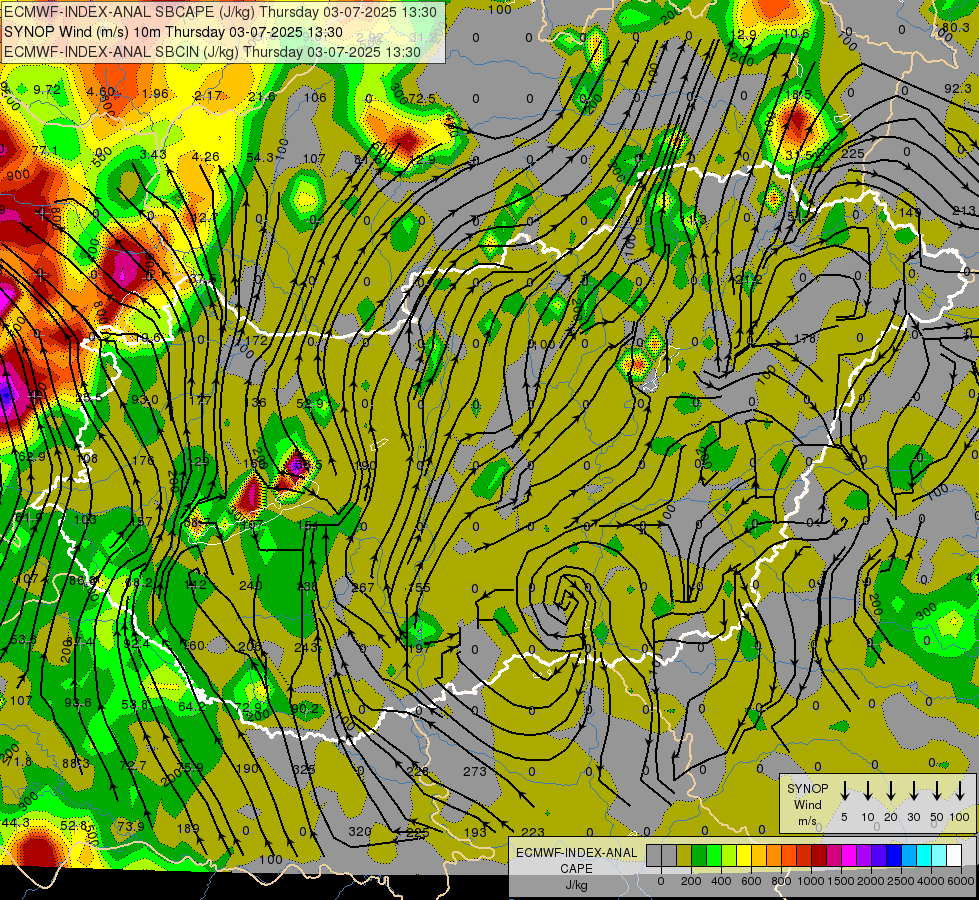Select the dark green CAPE legend swatch
The width and height of the screenshot is (979, 900).
[699, 855]
